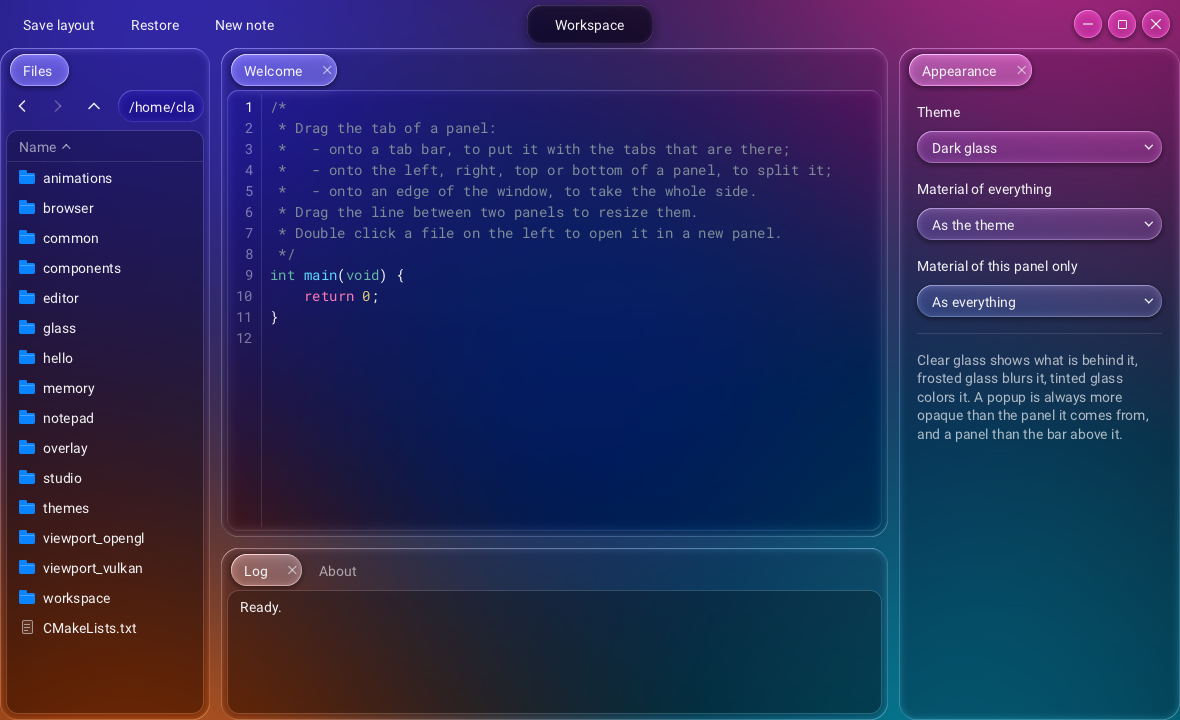Switch to the Files tab
Screen dimensions: 1180x720
pyautogui.click(x=38, y=70)
